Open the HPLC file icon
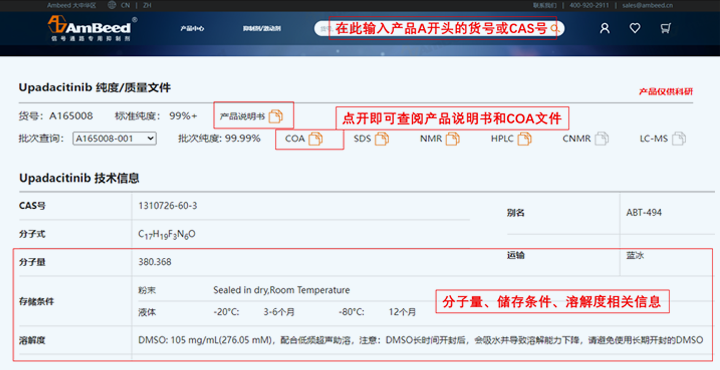The width and height of the screenshot is (720, 370). [x=524, y=139]
